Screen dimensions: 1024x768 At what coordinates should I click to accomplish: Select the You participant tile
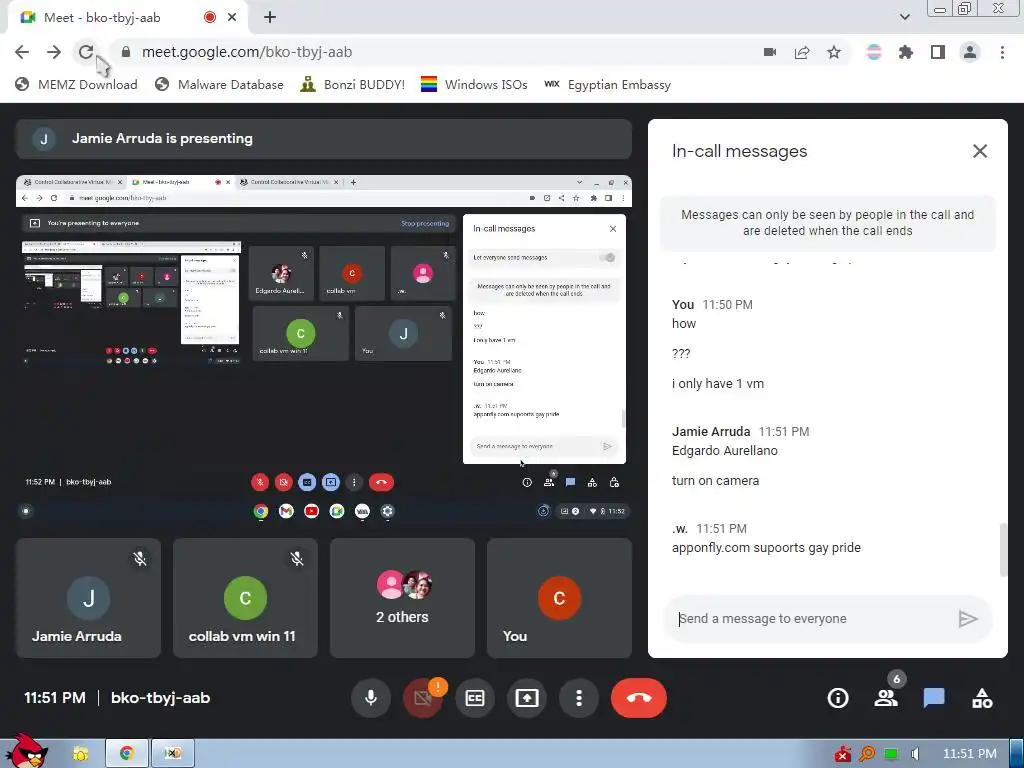point(559,598)
